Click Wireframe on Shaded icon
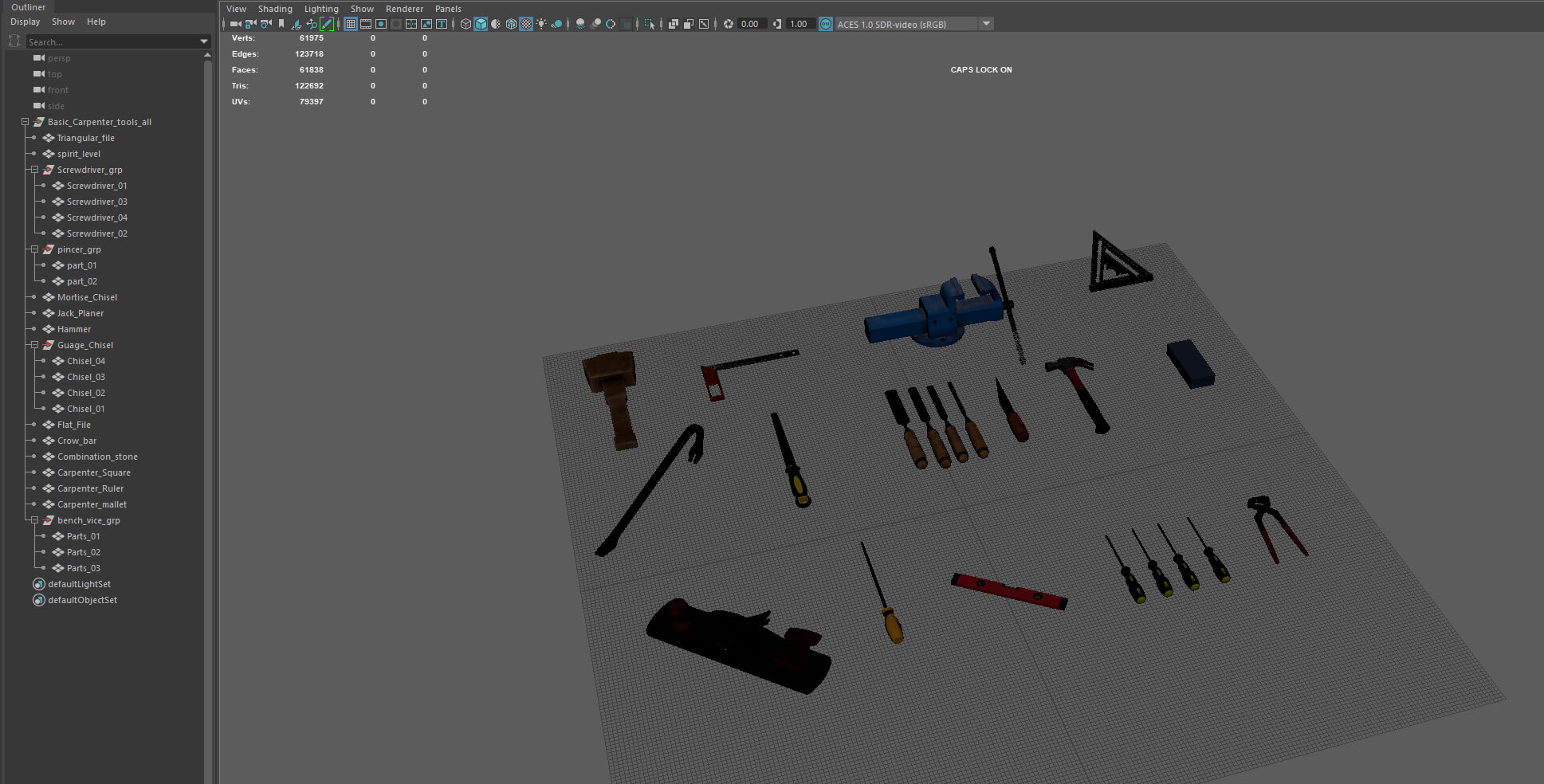Viewport: 1544px width, 784px height. [x=511, y=24]
